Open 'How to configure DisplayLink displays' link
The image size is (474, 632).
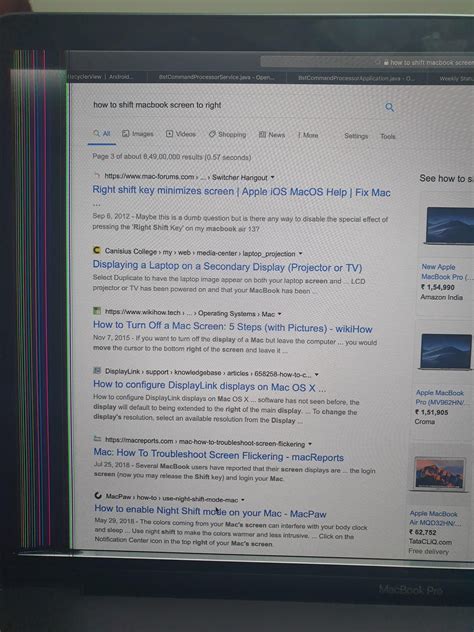pyautogui.click(x=210, y=386)
